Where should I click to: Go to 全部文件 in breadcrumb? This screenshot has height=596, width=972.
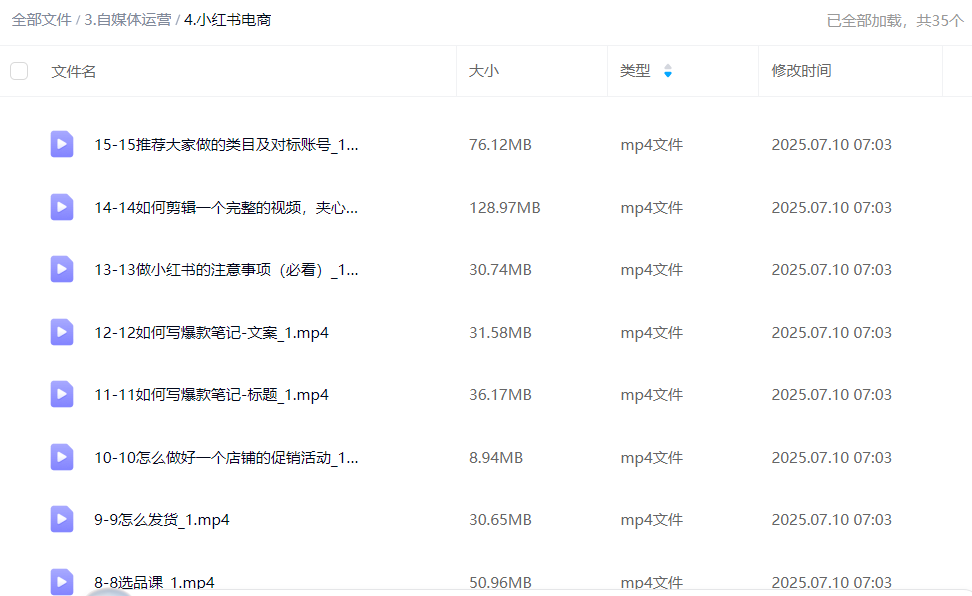point(40,20)
